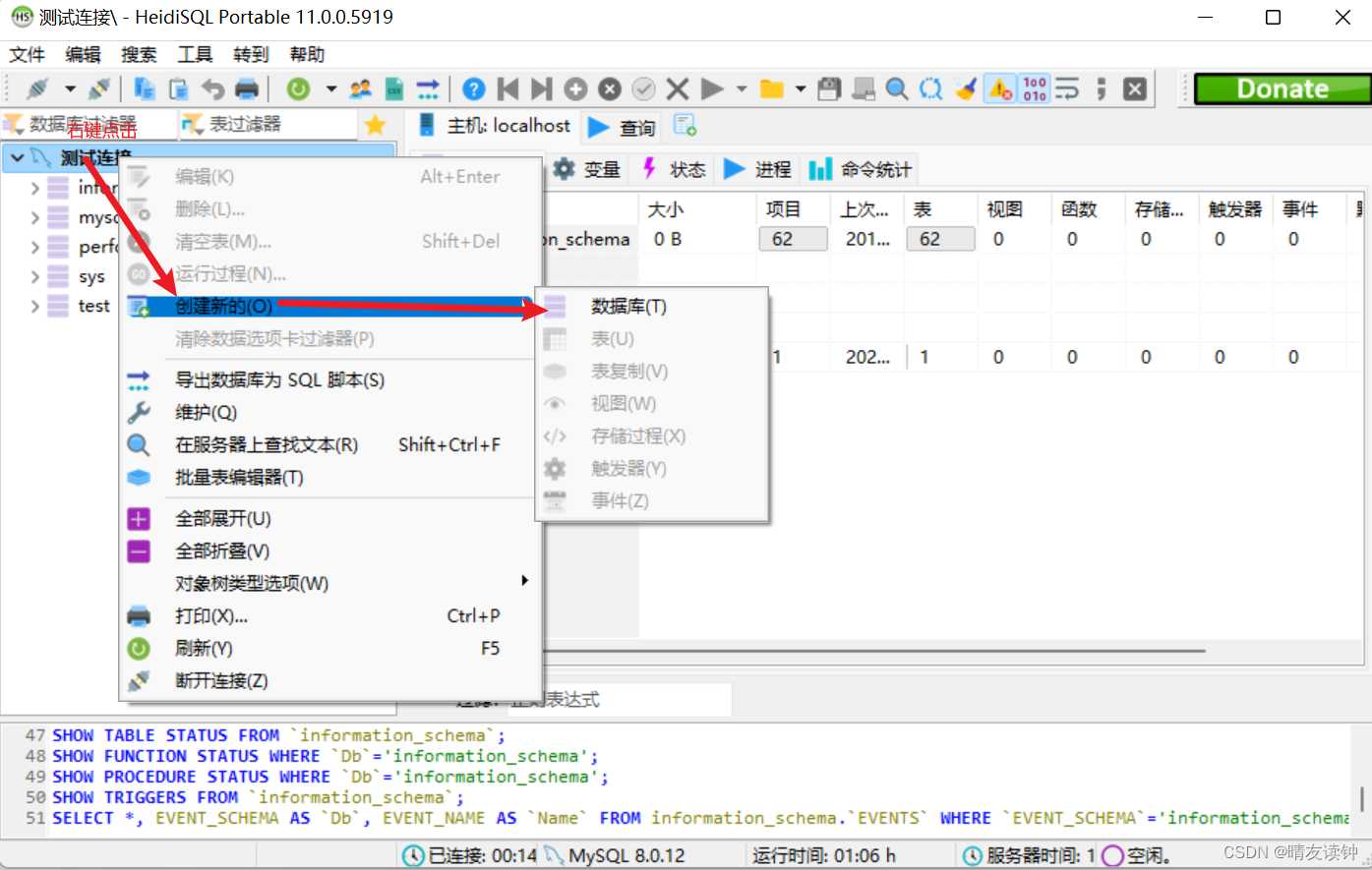Open the 工具 menu in menu bar
This screenshot has height=870, width=1372.
(194, 54)
